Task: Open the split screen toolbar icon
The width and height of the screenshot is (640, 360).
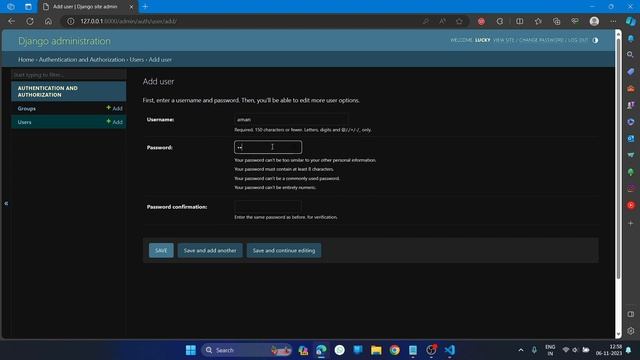Action: point(520,21)
